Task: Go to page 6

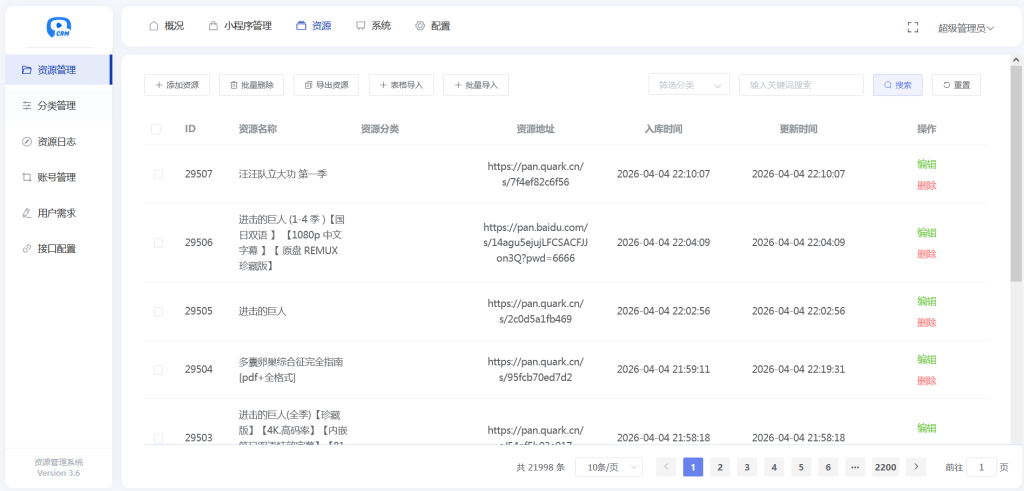Action: [x=827, y=467]
